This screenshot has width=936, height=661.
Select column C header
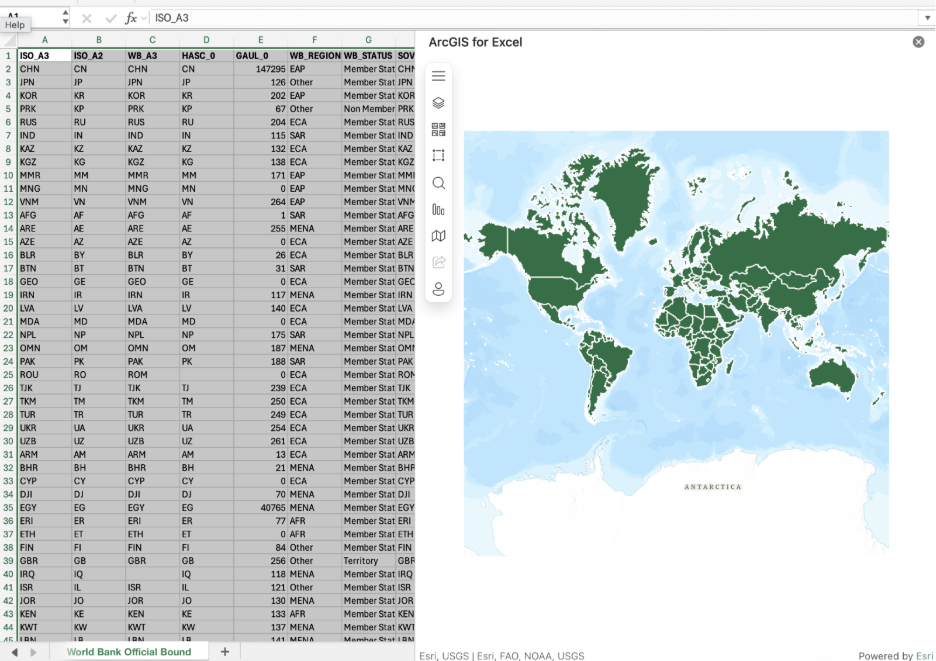(x=152, y=40)
